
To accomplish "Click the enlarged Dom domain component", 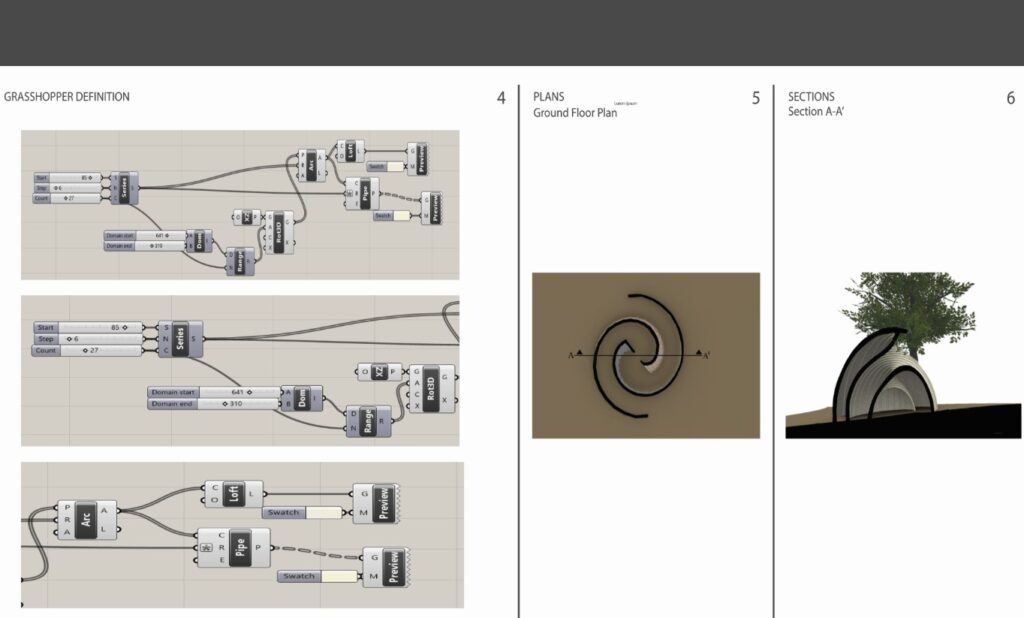I will click(x=301, y=398).
